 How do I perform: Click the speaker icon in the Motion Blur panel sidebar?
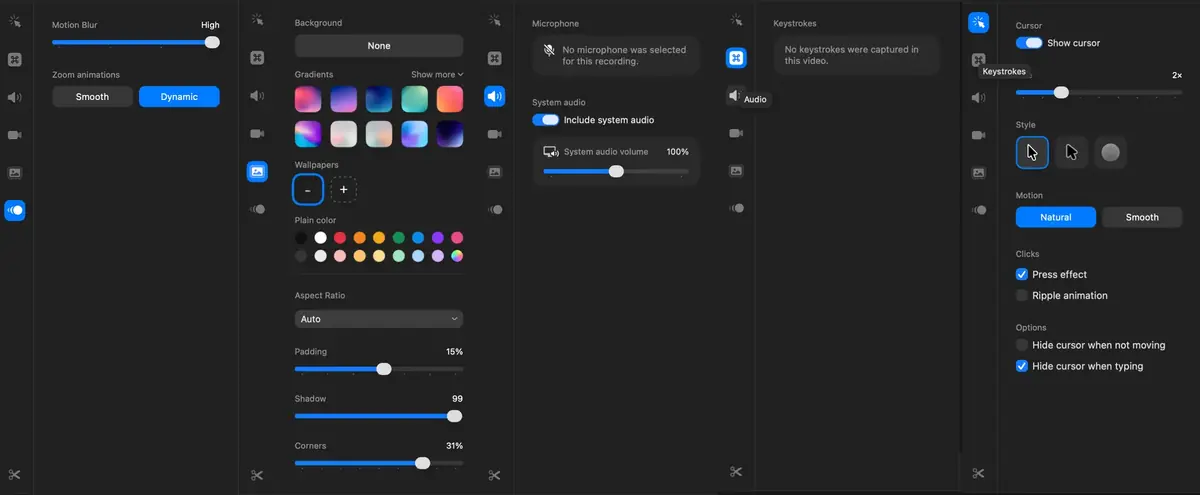coord(15,97)
